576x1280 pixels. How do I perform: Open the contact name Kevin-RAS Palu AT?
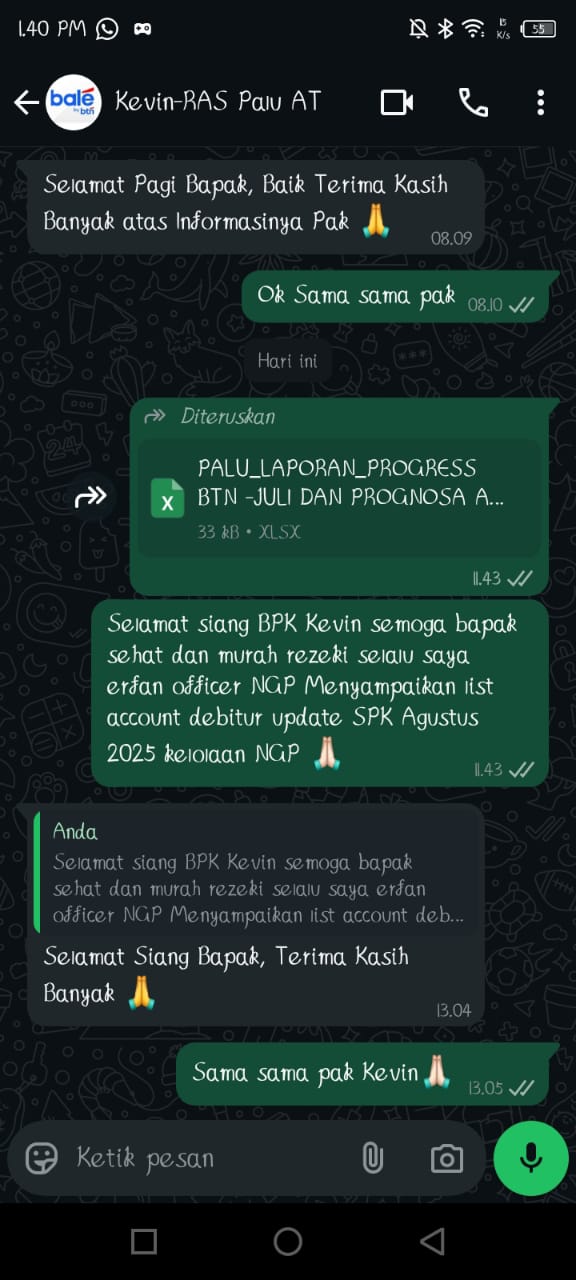[x=218, y=102]
